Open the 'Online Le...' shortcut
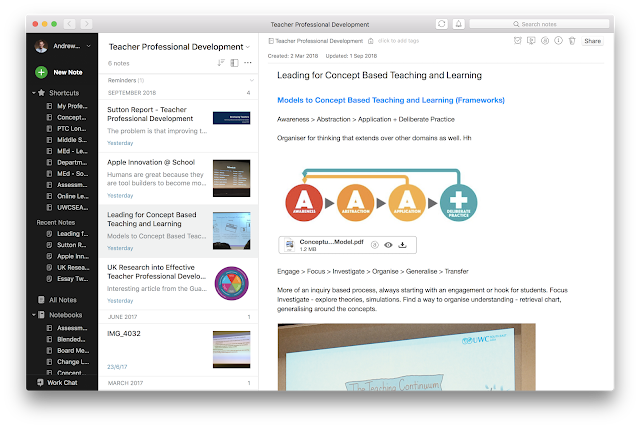 click(68, 196)
